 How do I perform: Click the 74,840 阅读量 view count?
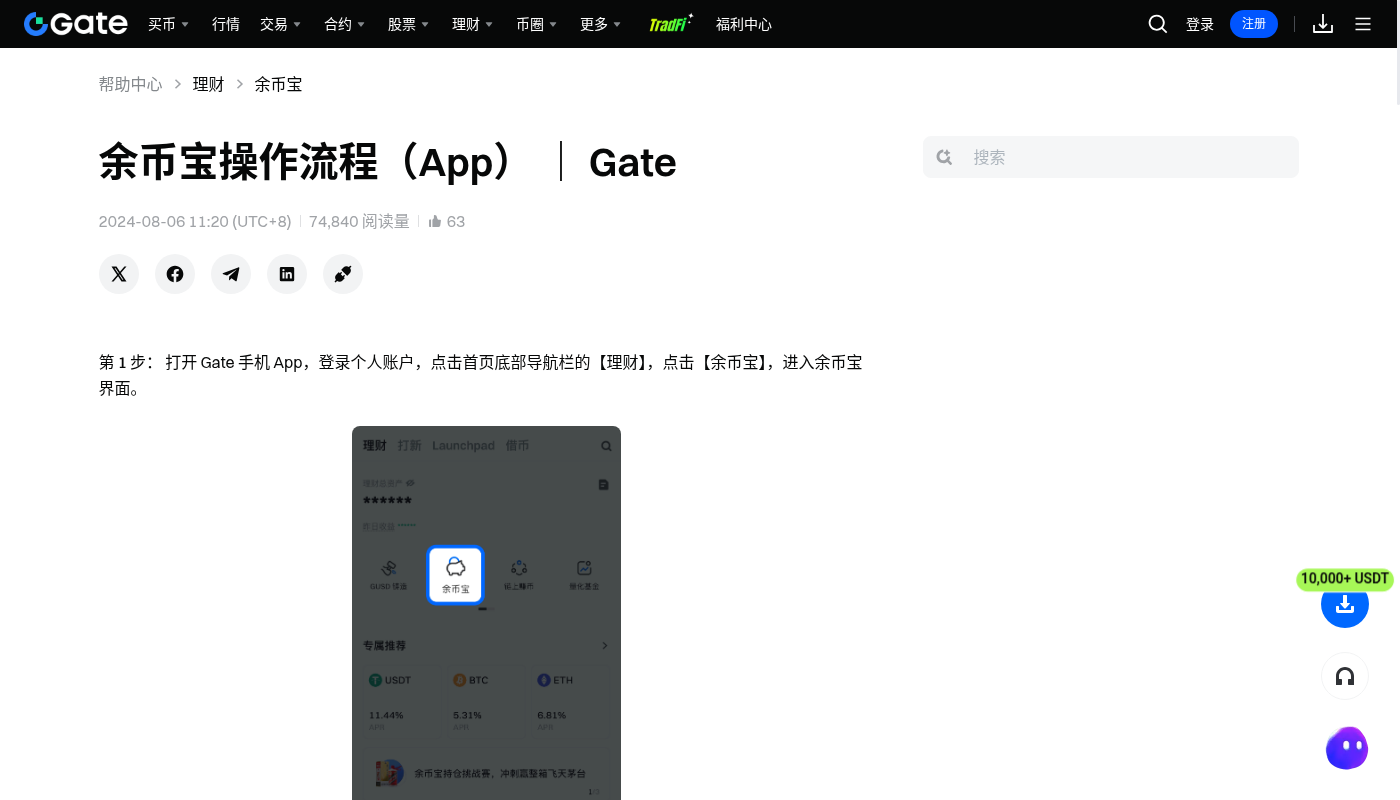coord(359,222)
